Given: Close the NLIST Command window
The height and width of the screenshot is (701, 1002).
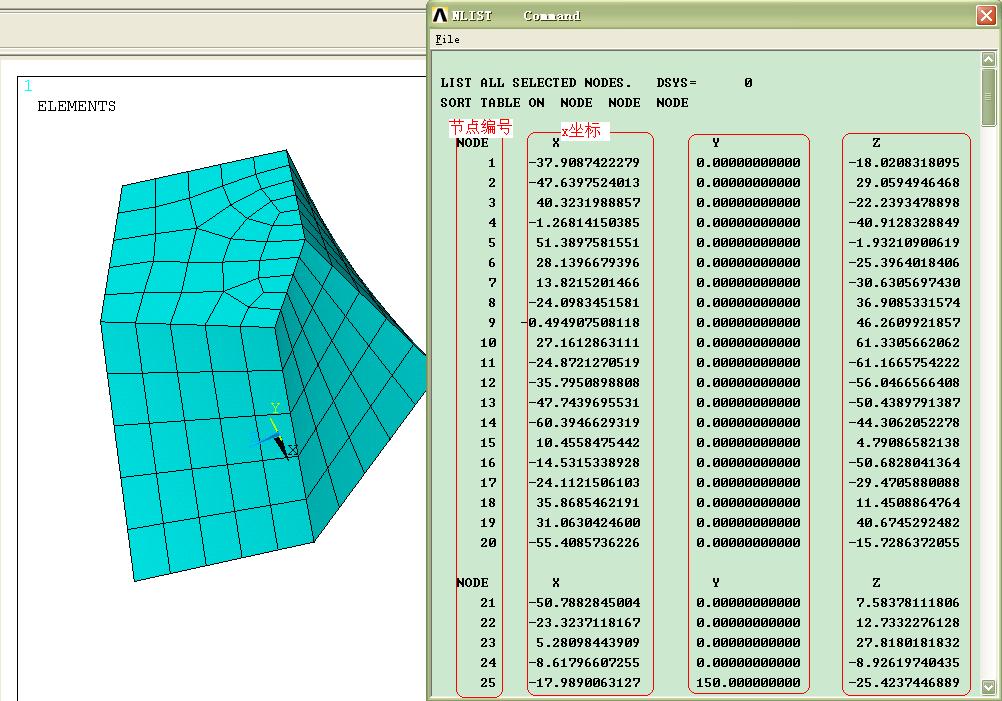Looking at the screenshot, I should [x=985, y=15].
